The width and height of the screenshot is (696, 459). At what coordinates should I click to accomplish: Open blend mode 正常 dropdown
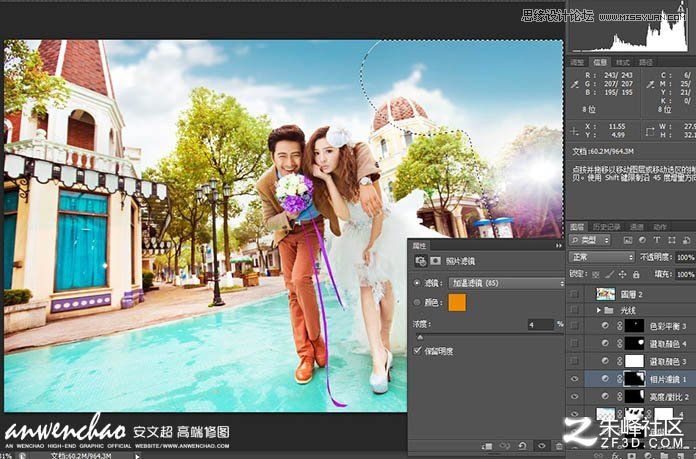pos(601,257)
